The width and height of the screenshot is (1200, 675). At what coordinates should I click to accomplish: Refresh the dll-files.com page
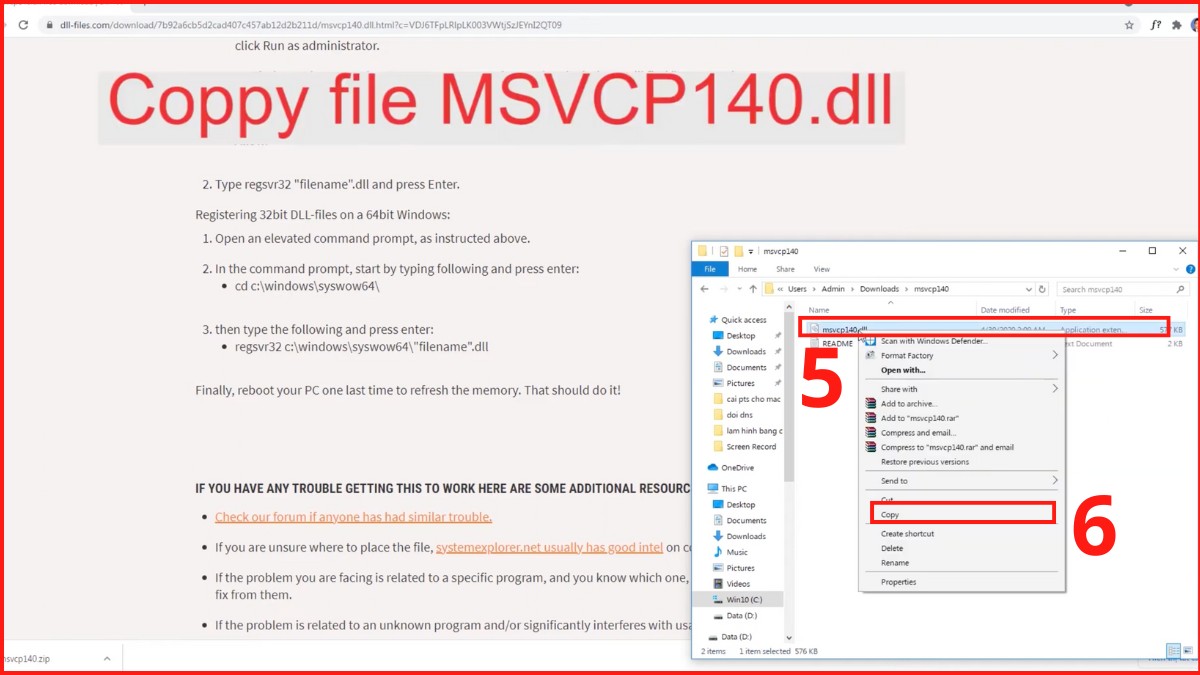click(22, 25)
